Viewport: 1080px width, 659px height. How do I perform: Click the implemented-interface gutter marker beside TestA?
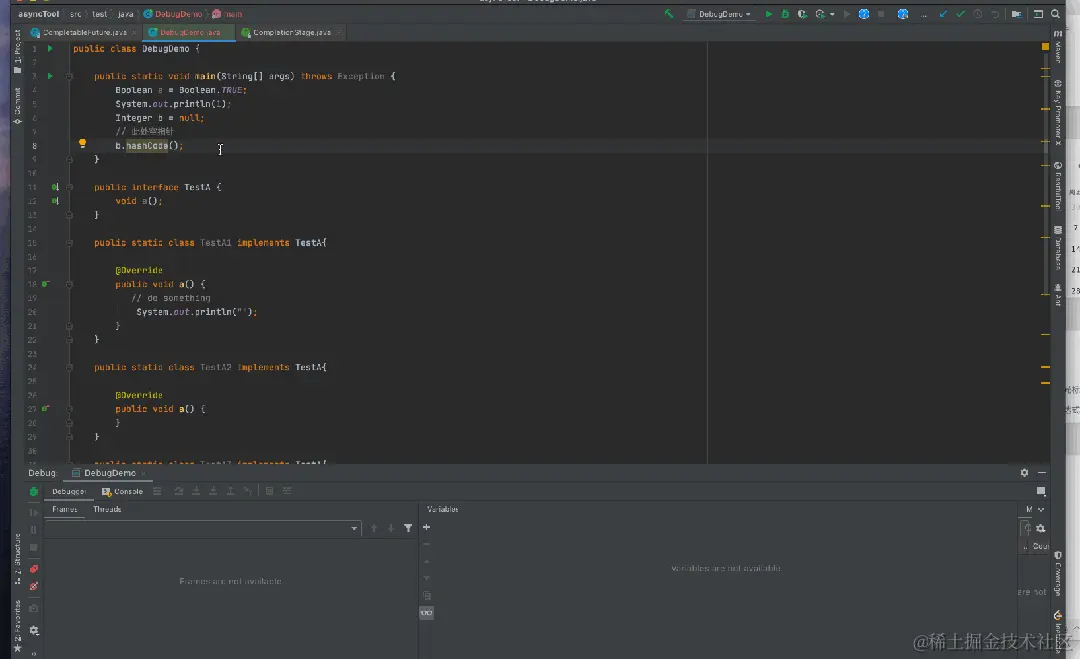[55, 187]
